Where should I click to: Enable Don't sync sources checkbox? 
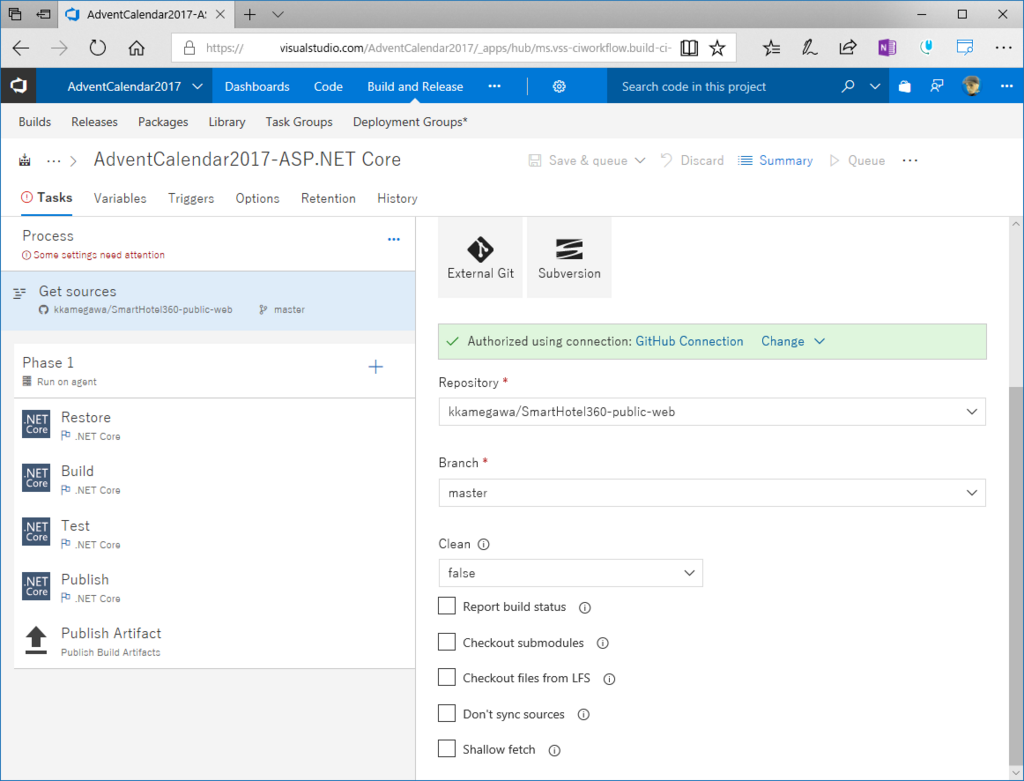[447, 713]
